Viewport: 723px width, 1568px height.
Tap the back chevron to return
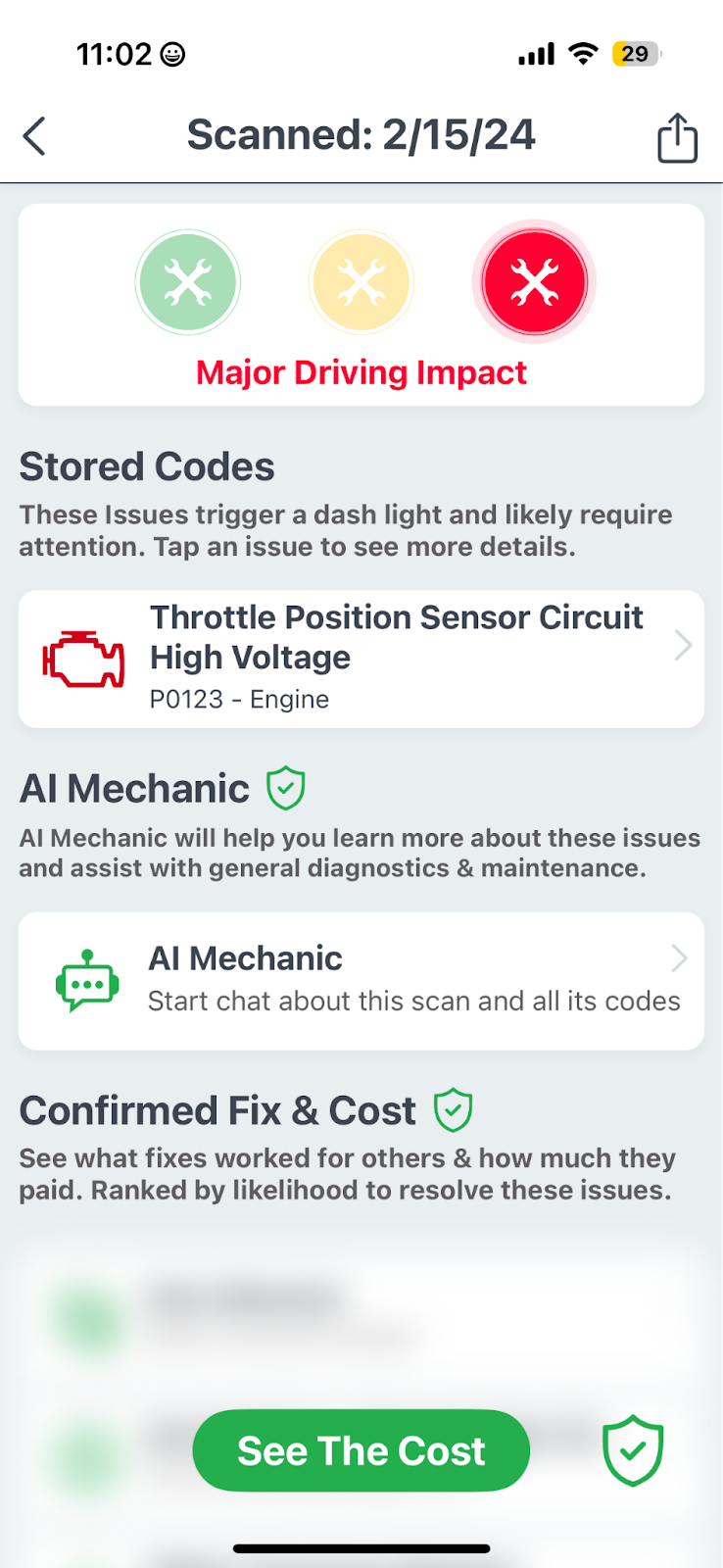[x=34, y=136]
